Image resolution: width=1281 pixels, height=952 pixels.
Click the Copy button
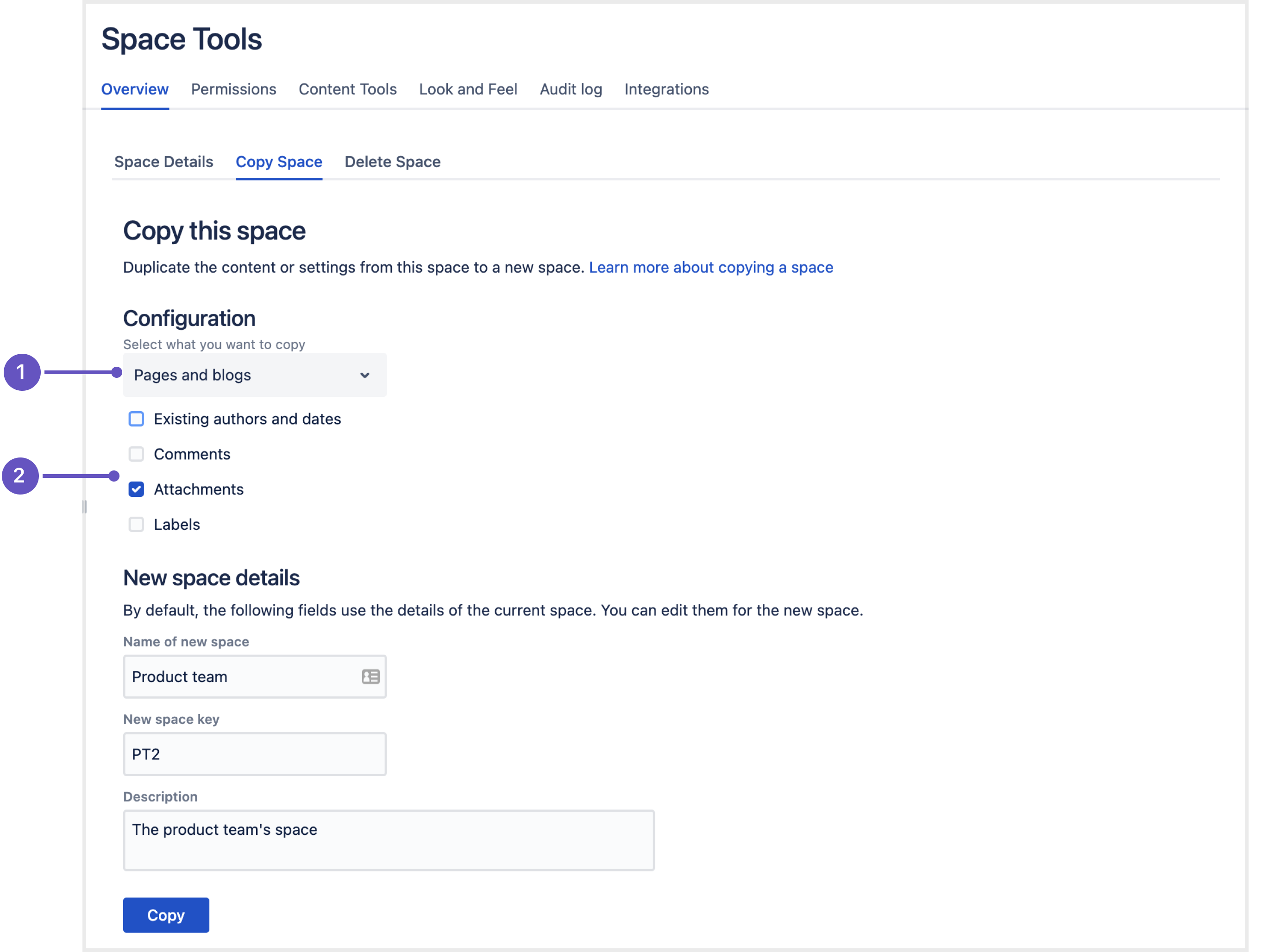click(166, 915)
